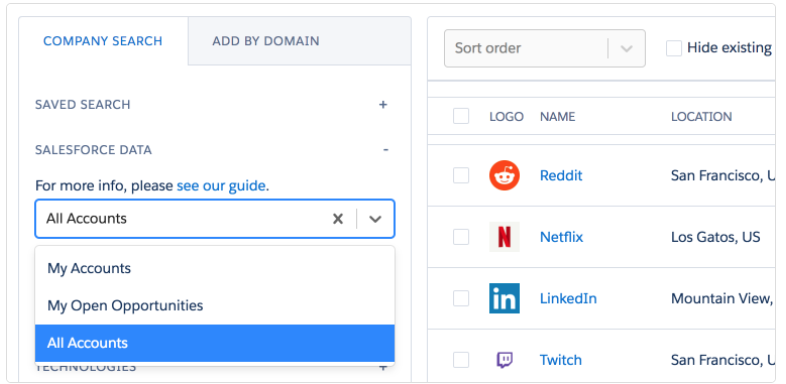Click the SAVED SEARCH section label
Viewport: 786px width, 384px height.
[x=83, y=105]
